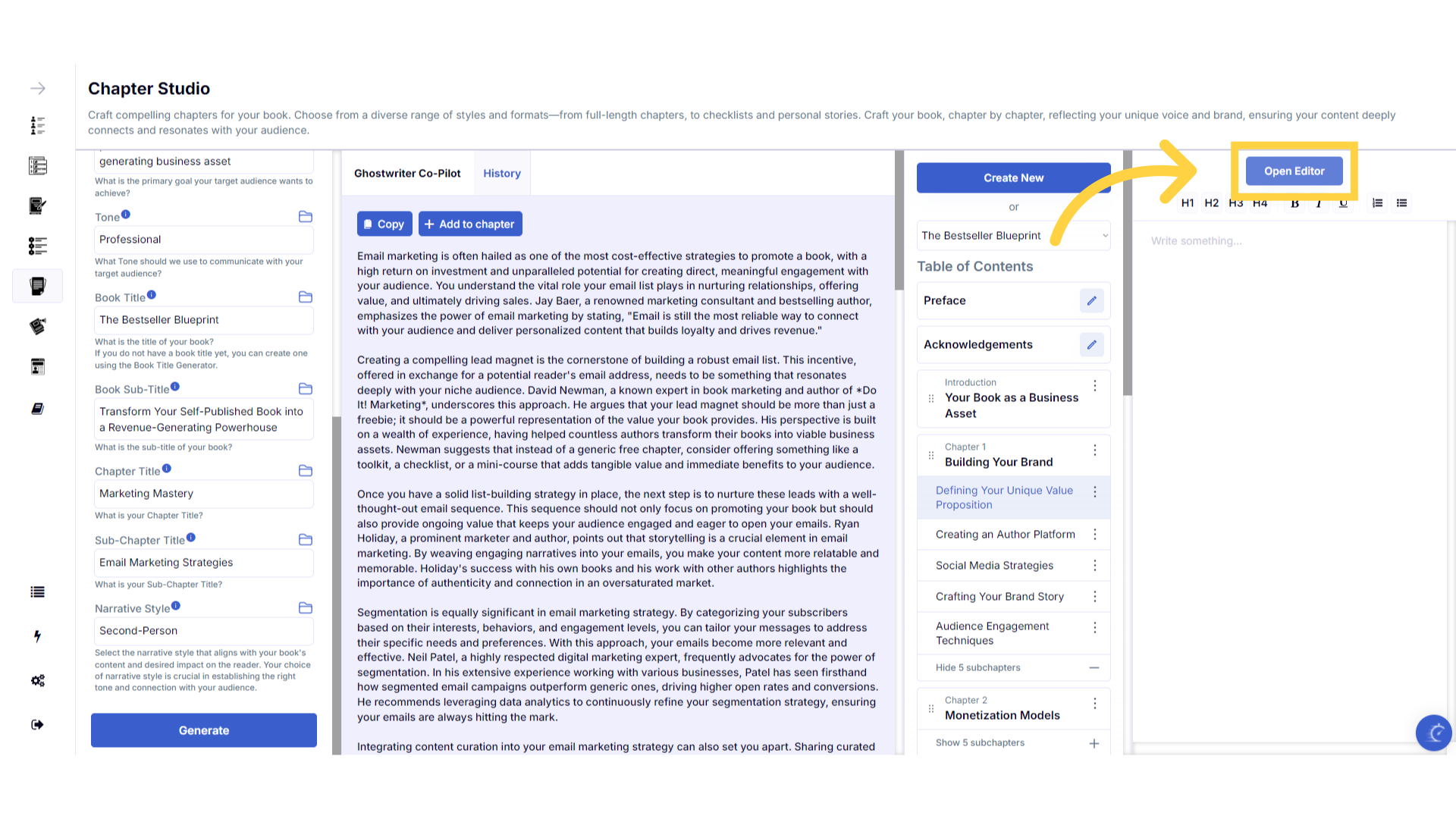Toggle the bulleted list formatting
This screenshot has width=1456, height=819.
(1402, 203)
